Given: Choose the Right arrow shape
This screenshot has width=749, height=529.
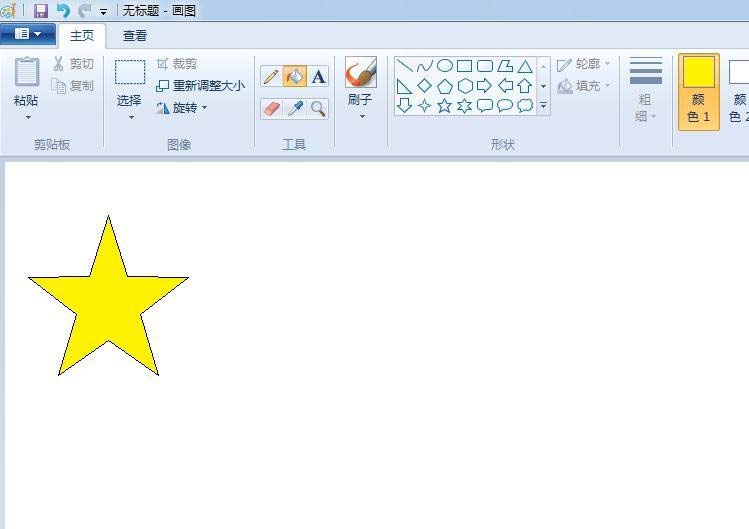Looking at the screenshot, I should [485, 86].
